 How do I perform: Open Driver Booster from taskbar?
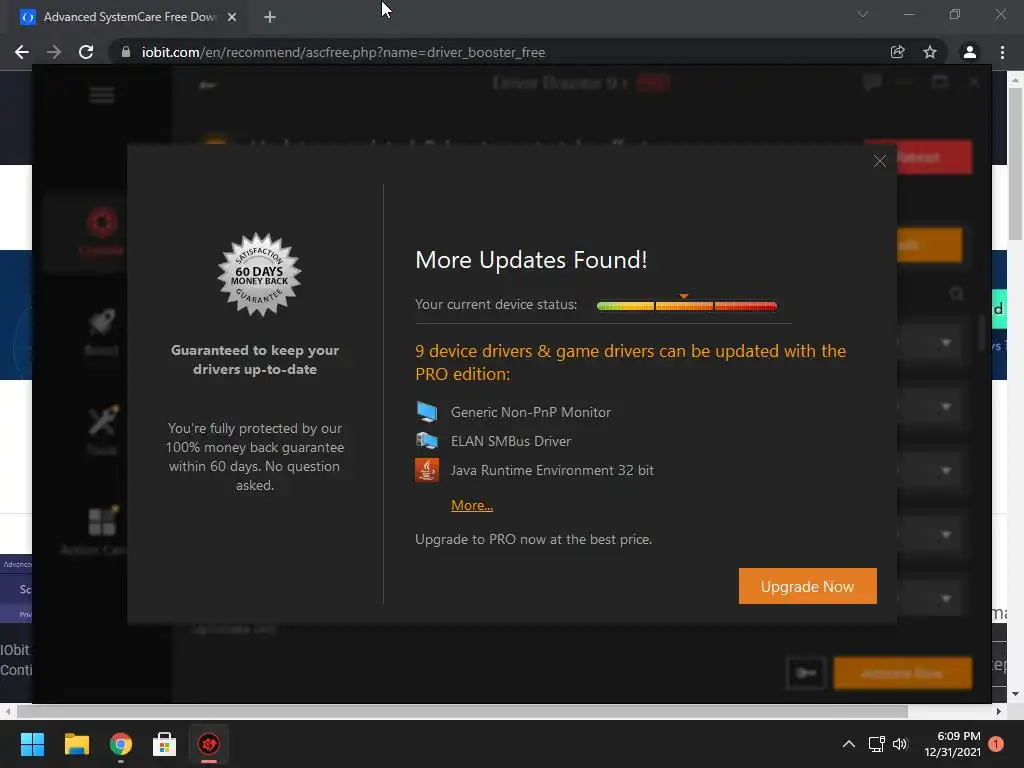[209, 744]
